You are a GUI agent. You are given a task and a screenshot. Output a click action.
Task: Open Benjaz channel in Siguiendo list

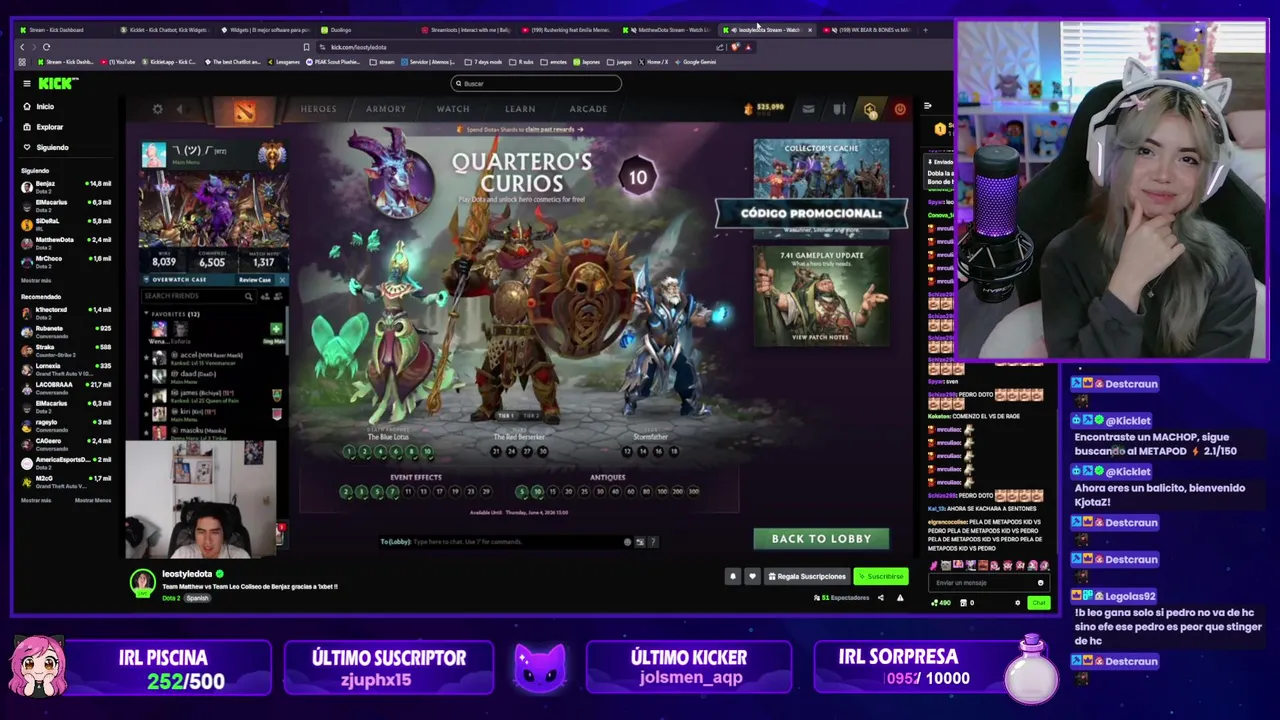click(65, 187)
